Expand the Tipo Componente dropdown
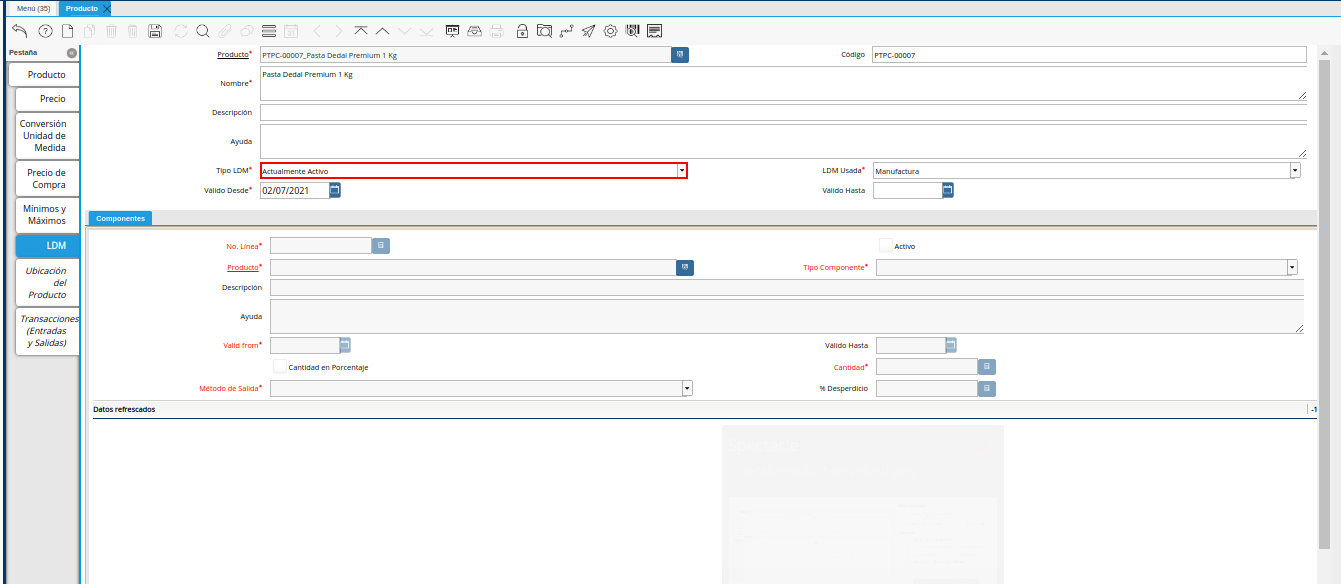Viewport: 1341px width, 584px height. click(x=1292, y=267)
